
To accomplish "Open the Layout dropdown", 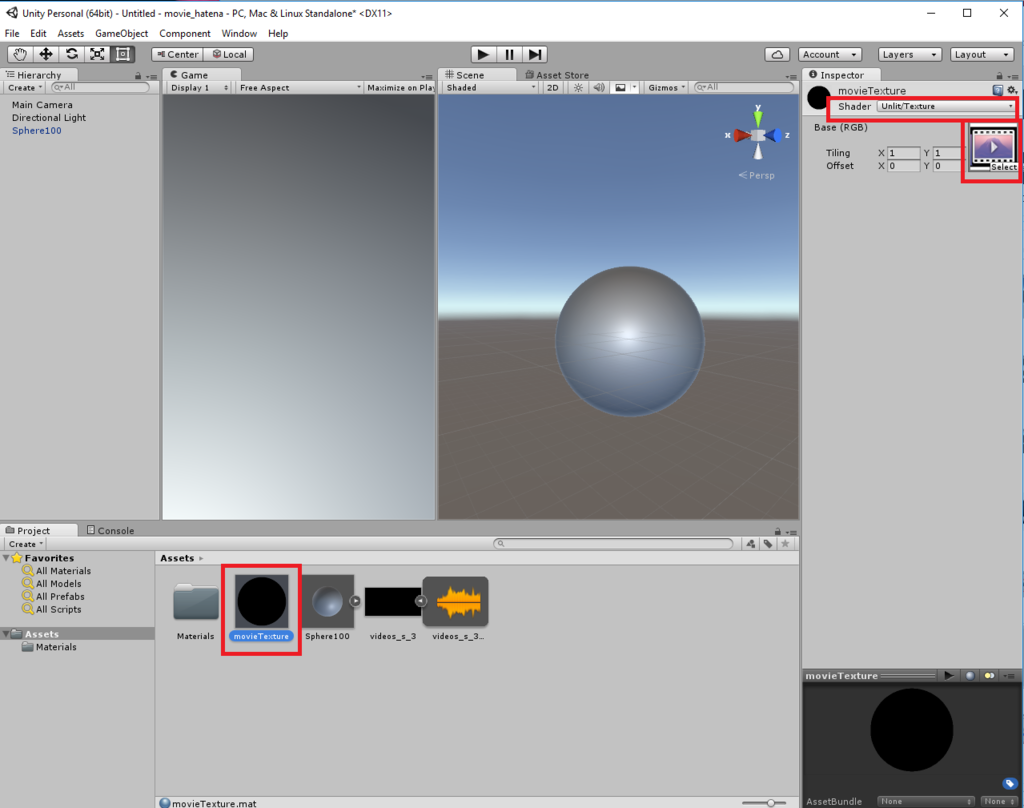I will [982, 54].
